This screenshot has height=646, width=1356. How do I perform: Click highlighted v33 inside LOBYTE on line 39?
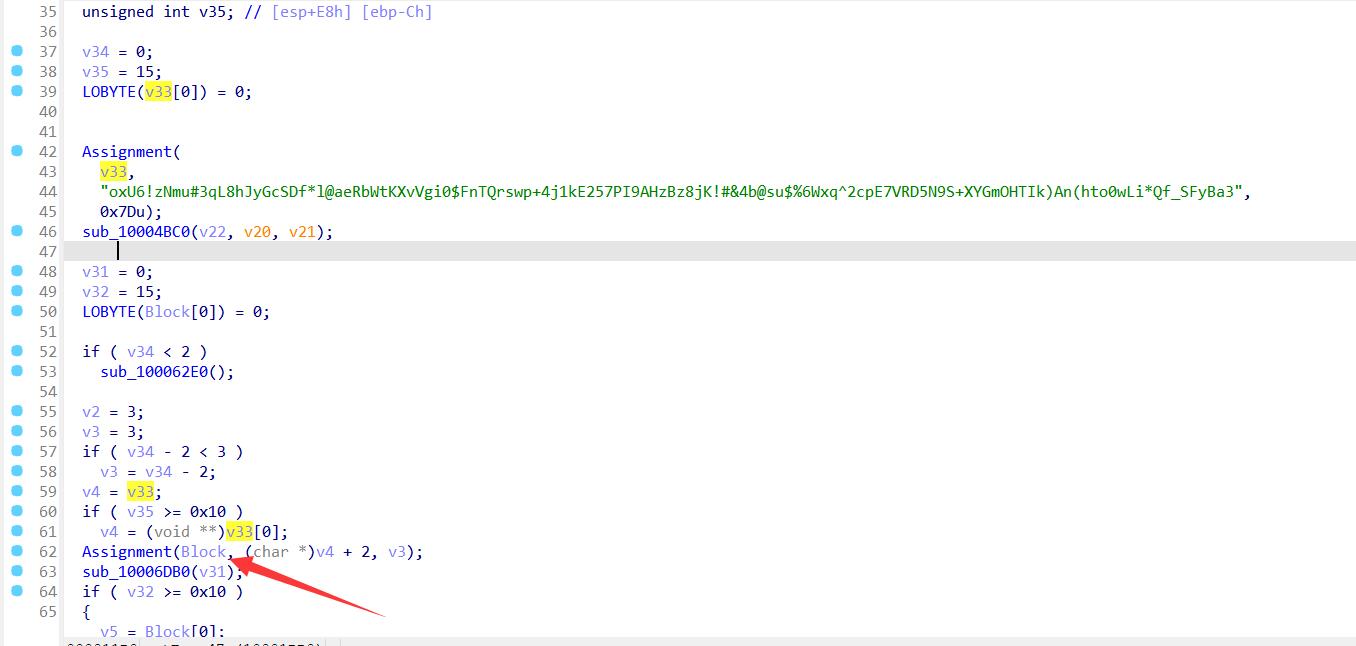(159, 92)
